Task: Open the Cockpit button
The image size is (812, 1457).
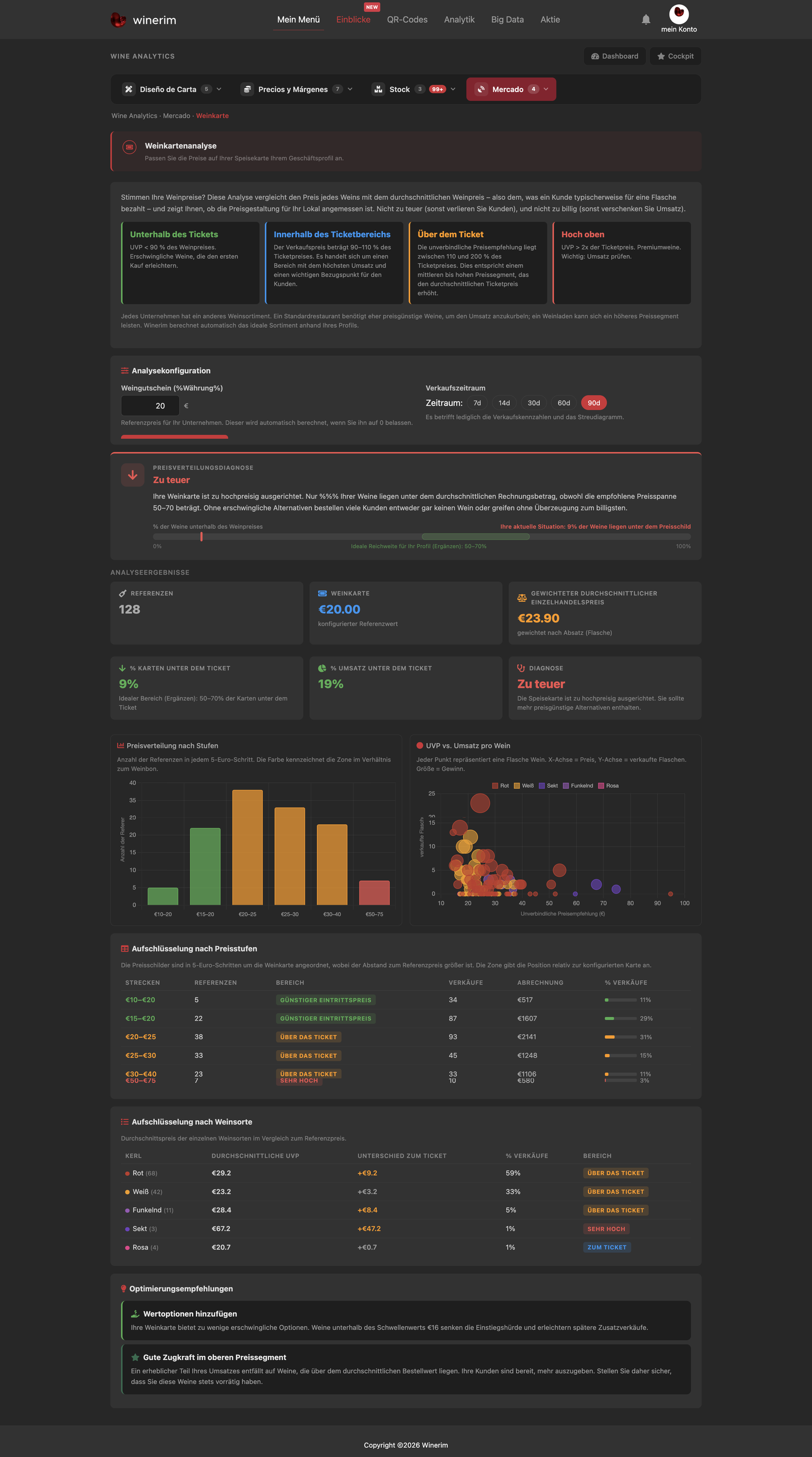Action: click(675, 56)
